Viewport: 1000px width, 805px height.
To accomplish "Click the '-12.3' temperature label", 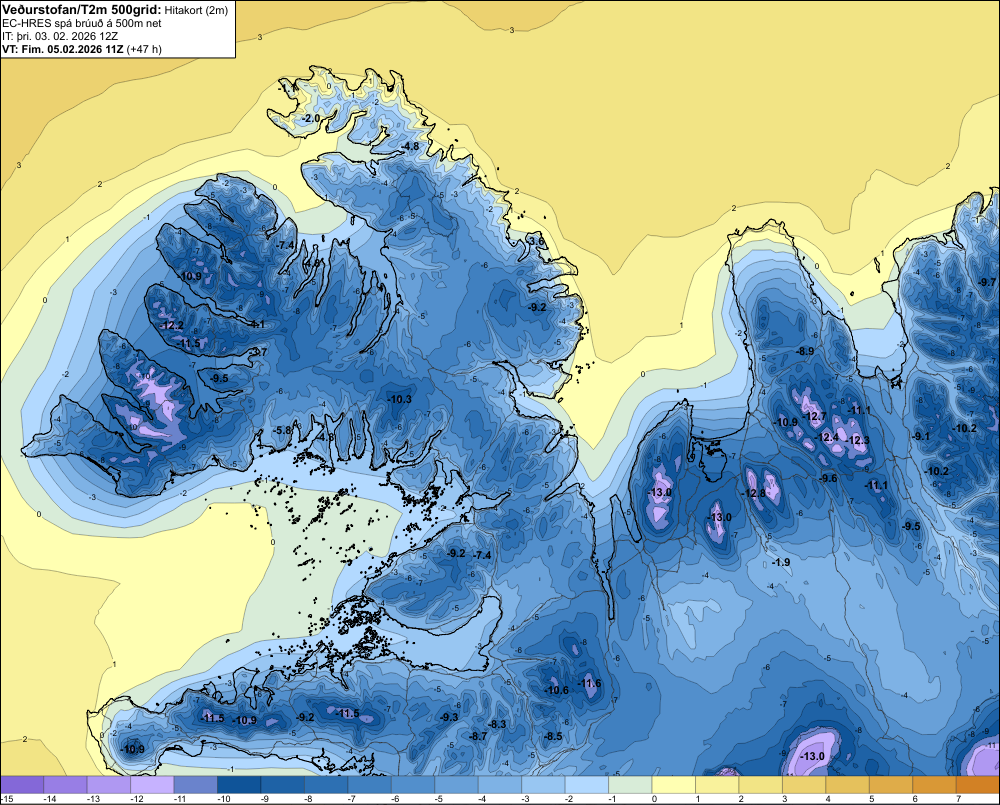I will tap(857, 440).
